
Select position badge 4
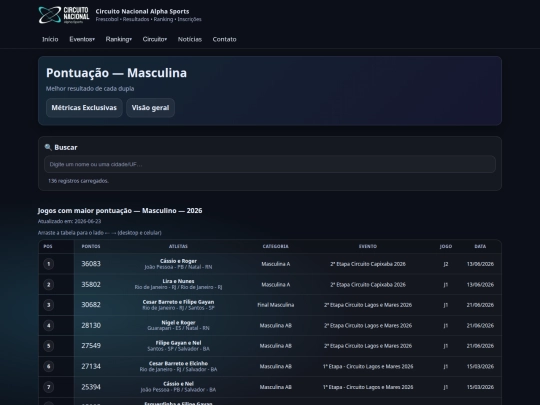coord(49,325)
